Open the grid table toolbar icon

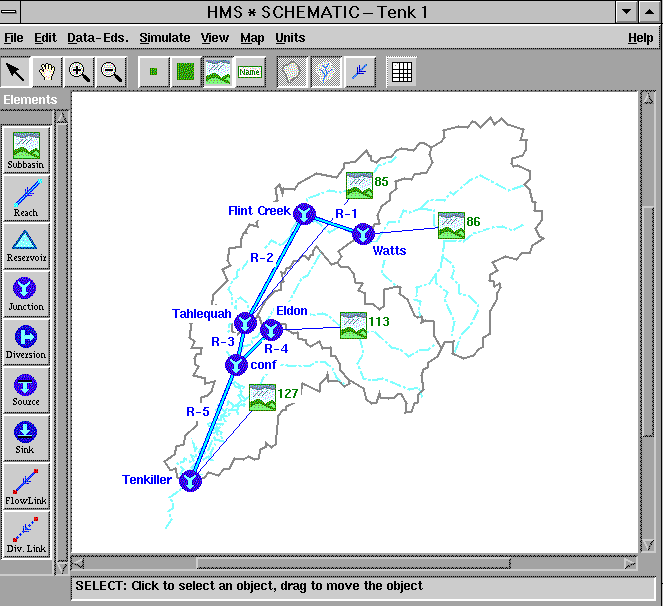click(401, 71)
